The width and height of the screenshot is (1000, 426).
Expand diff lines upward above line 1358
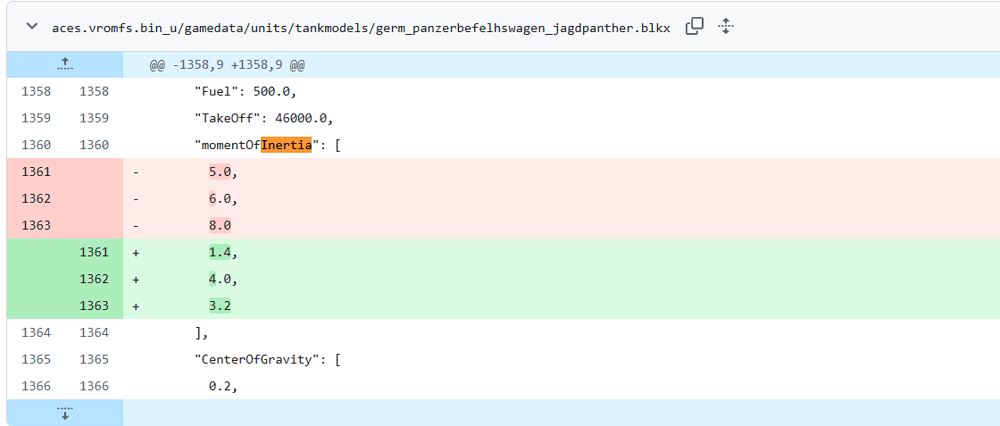(65, 64)
